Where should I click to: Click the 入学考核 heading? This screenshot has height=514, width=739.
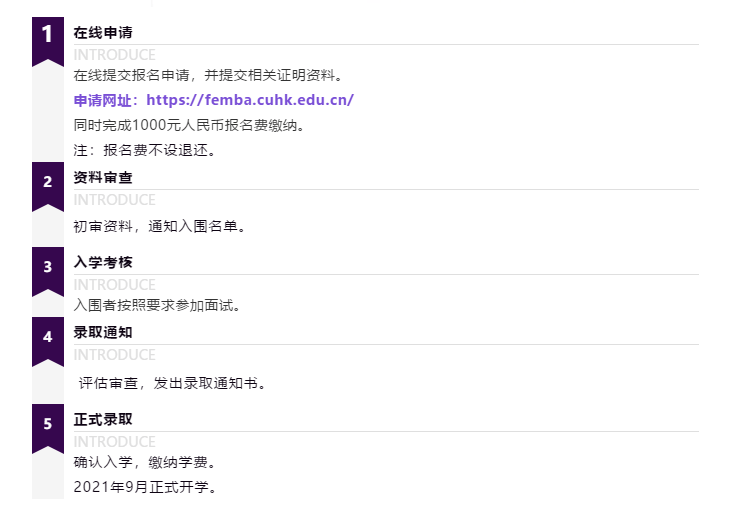click(x=103, y=262)
